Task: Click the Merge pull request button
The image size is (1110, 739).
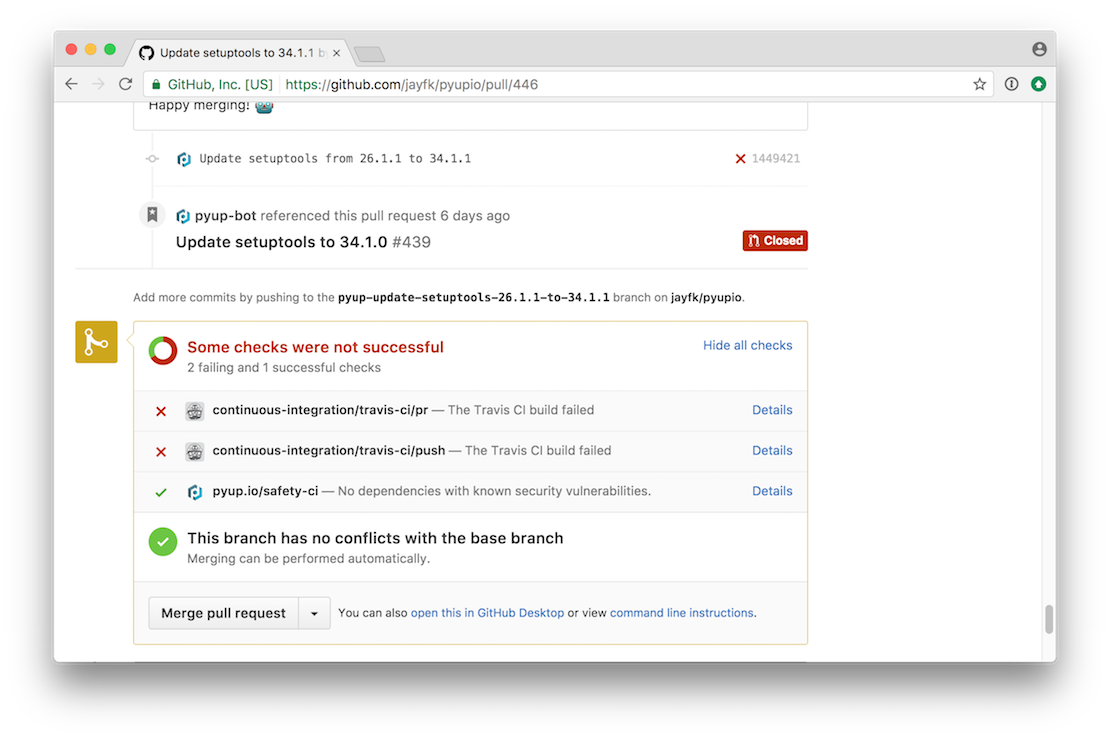Action: tap(223, 613)
